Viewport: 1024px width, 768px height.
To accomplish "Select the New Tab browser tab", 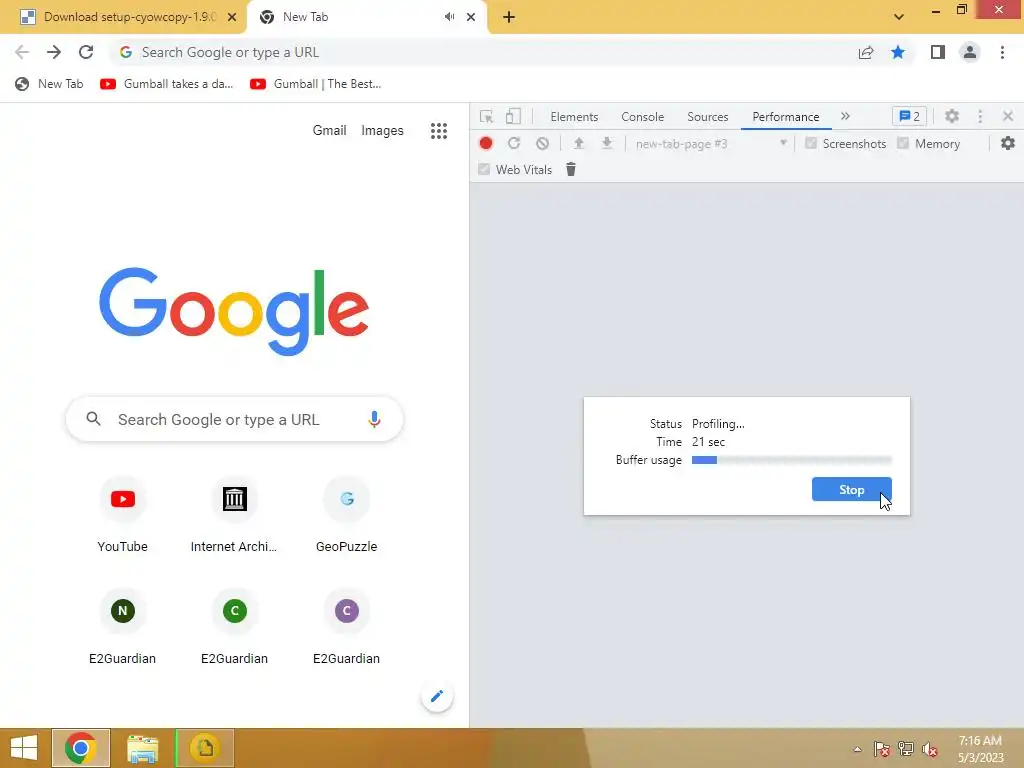I will pyautogui.click(x=366, y=17).
